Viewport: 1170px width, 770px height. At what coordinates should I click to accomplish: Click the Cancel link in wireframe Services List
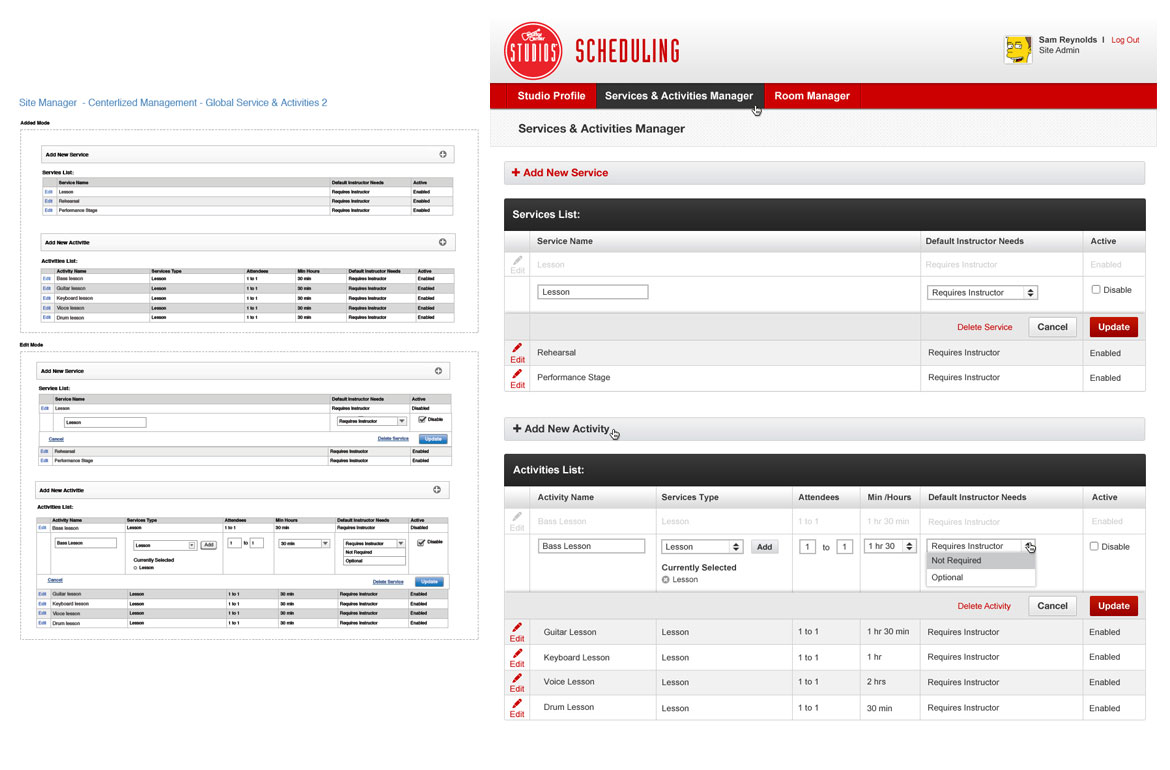pyautogui.click(x=56, y=439)
